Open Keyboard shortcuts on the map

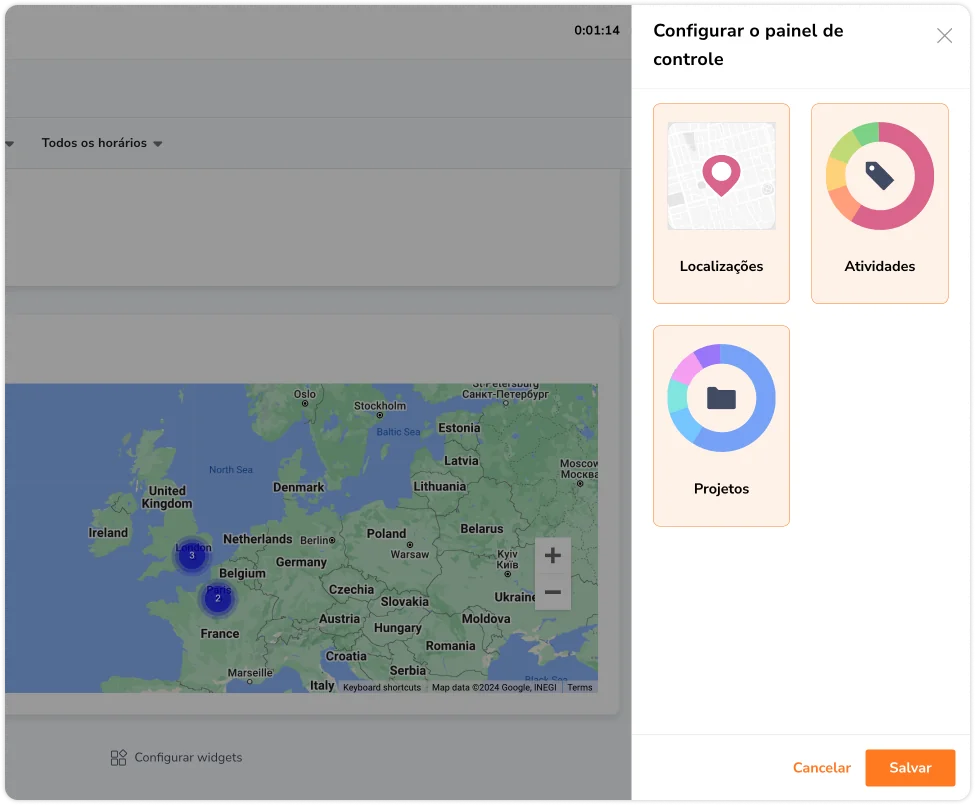pos(382,688)
